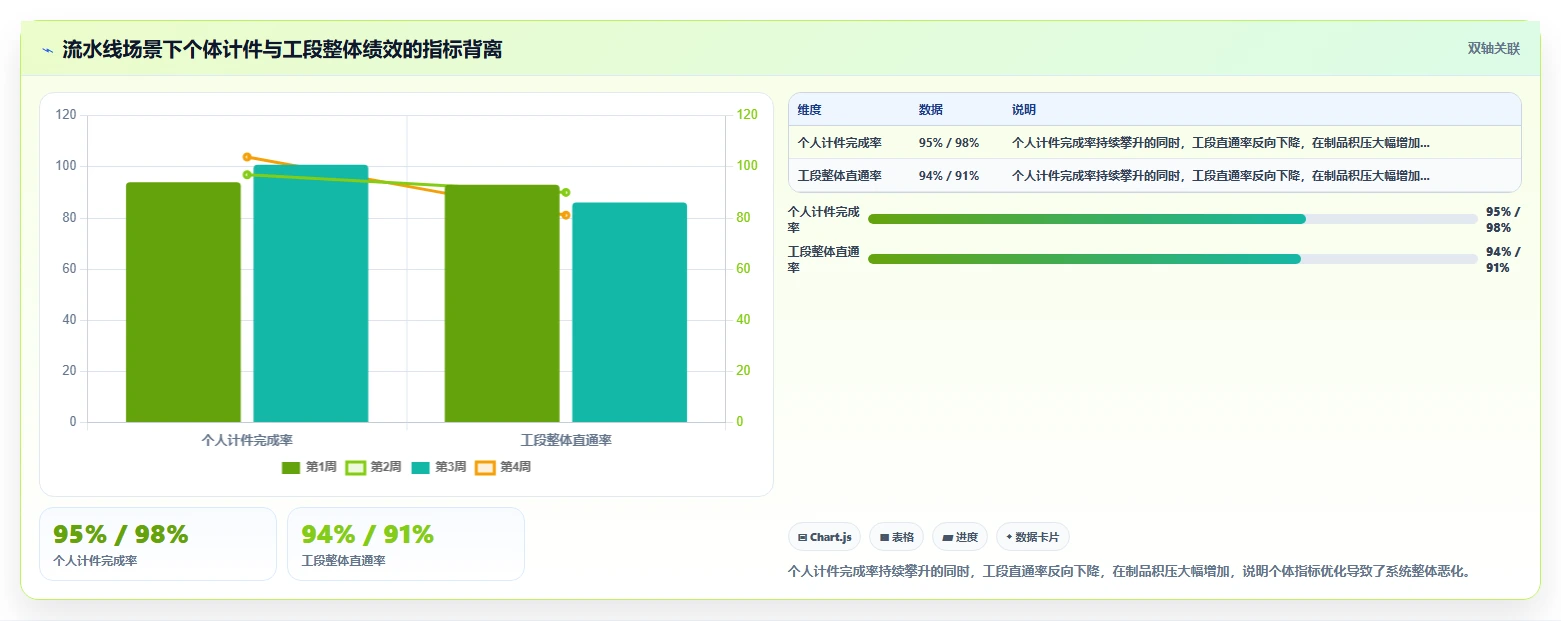Image resolution: width=1561 pixels, height=621 pixels.
Task: Click the 第3周 teal bar for 个人计件完成率
Action: tap(311, 293)
